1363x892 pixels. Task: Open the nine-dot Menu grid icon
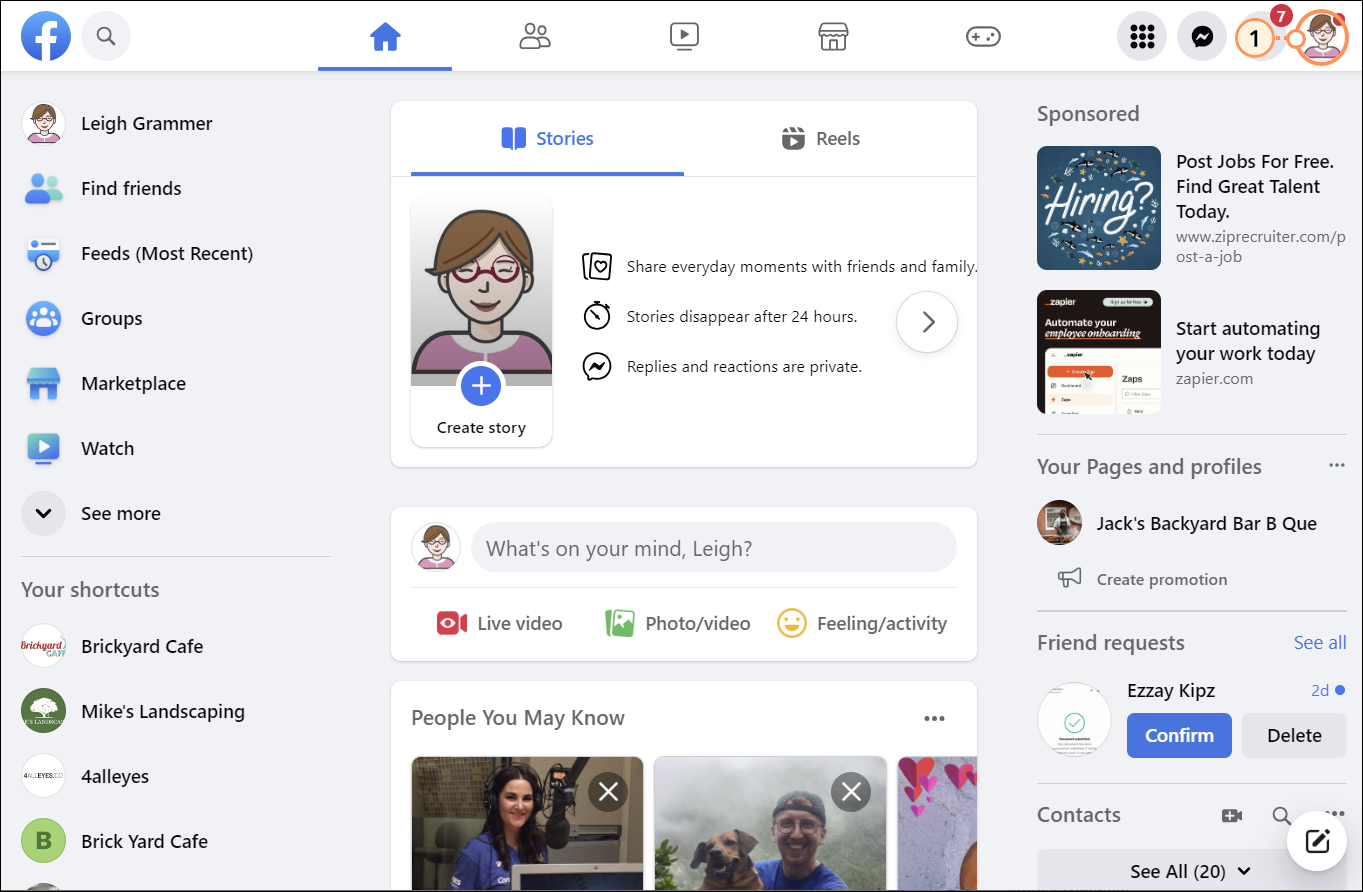tap(1142, 37)
